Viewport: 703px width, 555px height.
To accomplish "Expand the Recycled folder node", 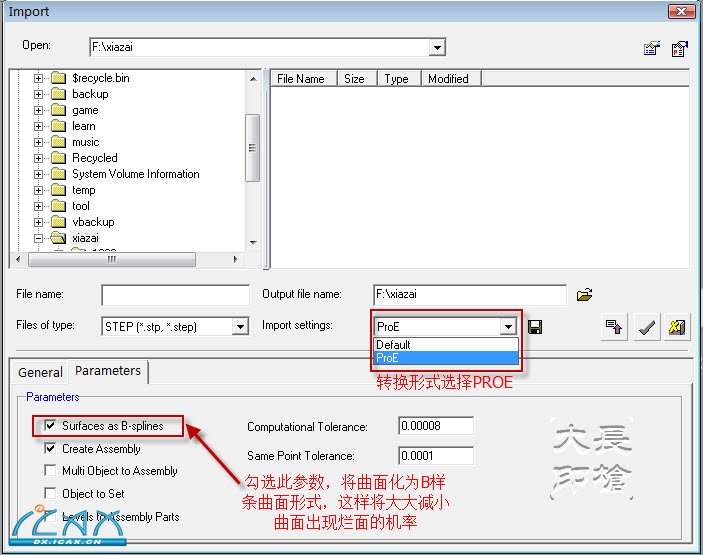I will pyautogui.click(x=39, y=158).
